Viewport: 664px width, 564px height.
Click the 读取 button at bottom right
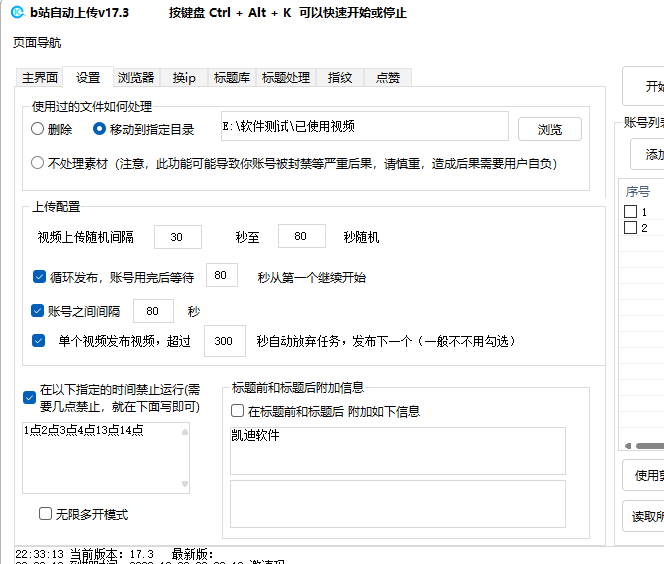click(x=643, y=516)
